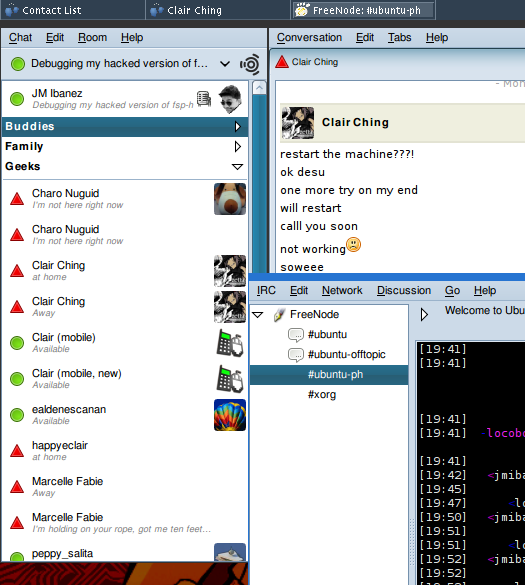The image size is (525, 585).
Task: Collapse the FreeNode network tree
Action: pyautogui.click(x=257, y=315)
